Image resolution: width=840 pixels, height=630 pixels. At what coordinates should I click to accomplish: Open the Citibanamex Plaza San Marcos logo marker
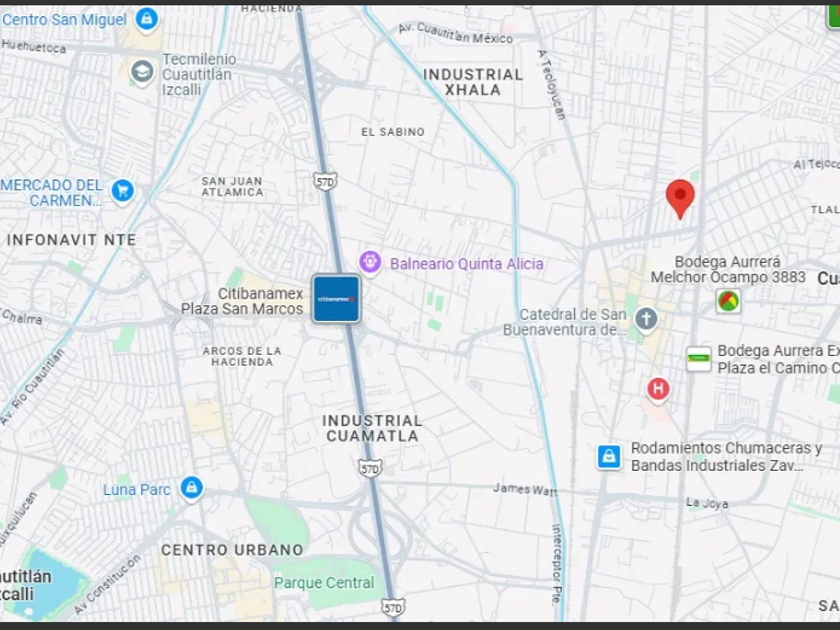(x=336, y=298)
